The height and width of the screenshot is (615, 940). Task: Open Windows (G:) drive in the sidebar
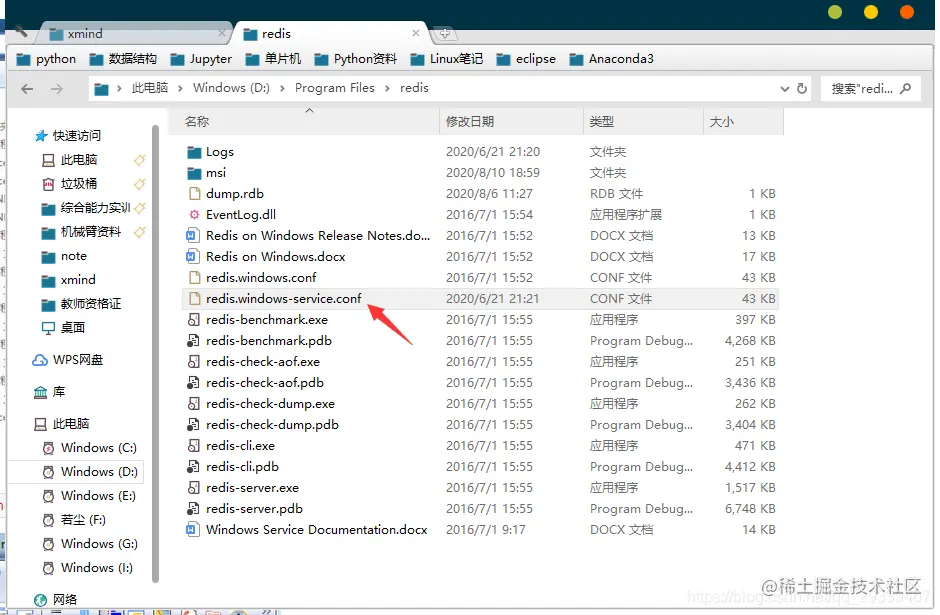(90, 544)
